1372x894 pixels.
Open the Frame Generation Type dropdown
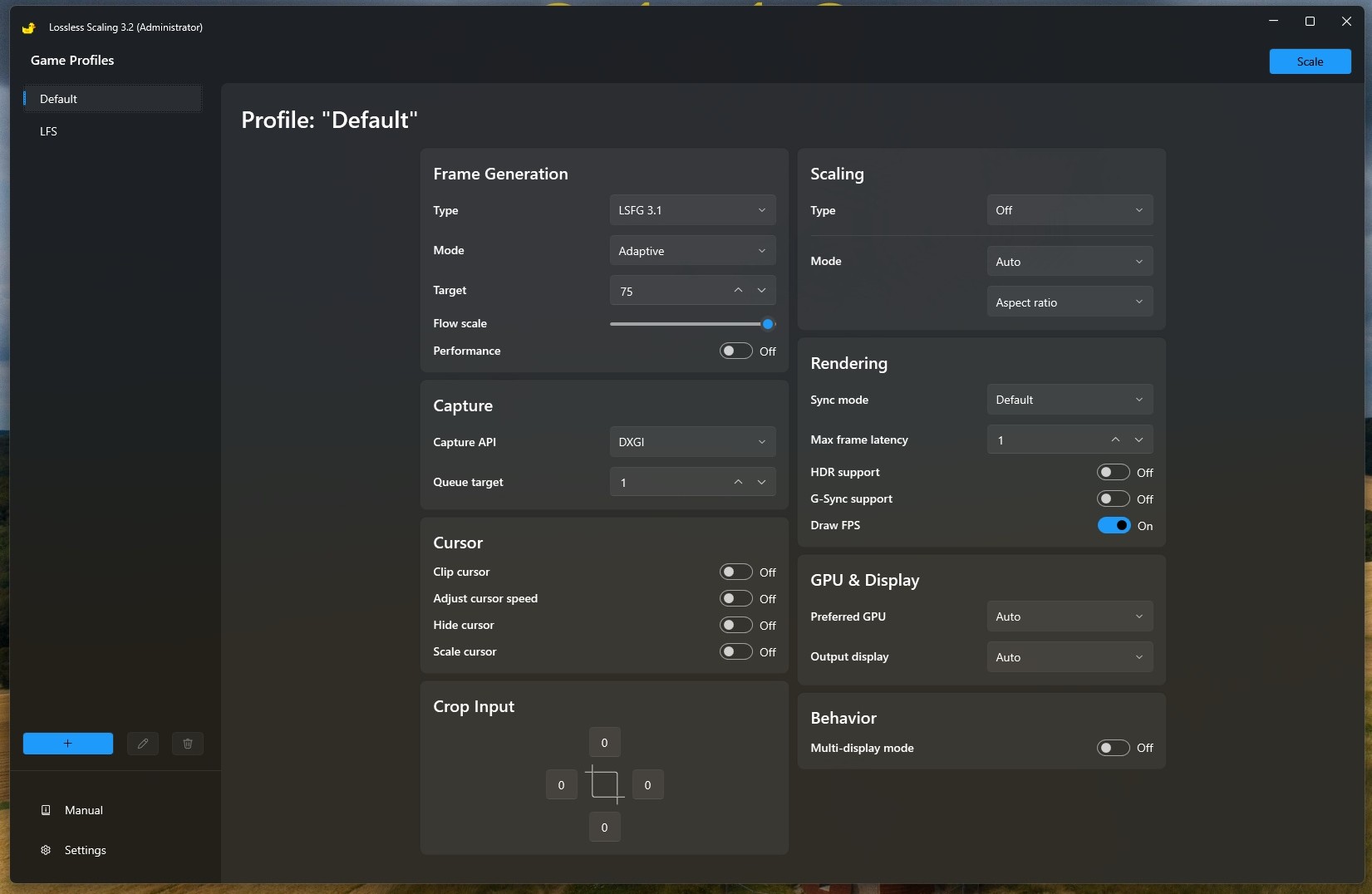coord(692,210)
